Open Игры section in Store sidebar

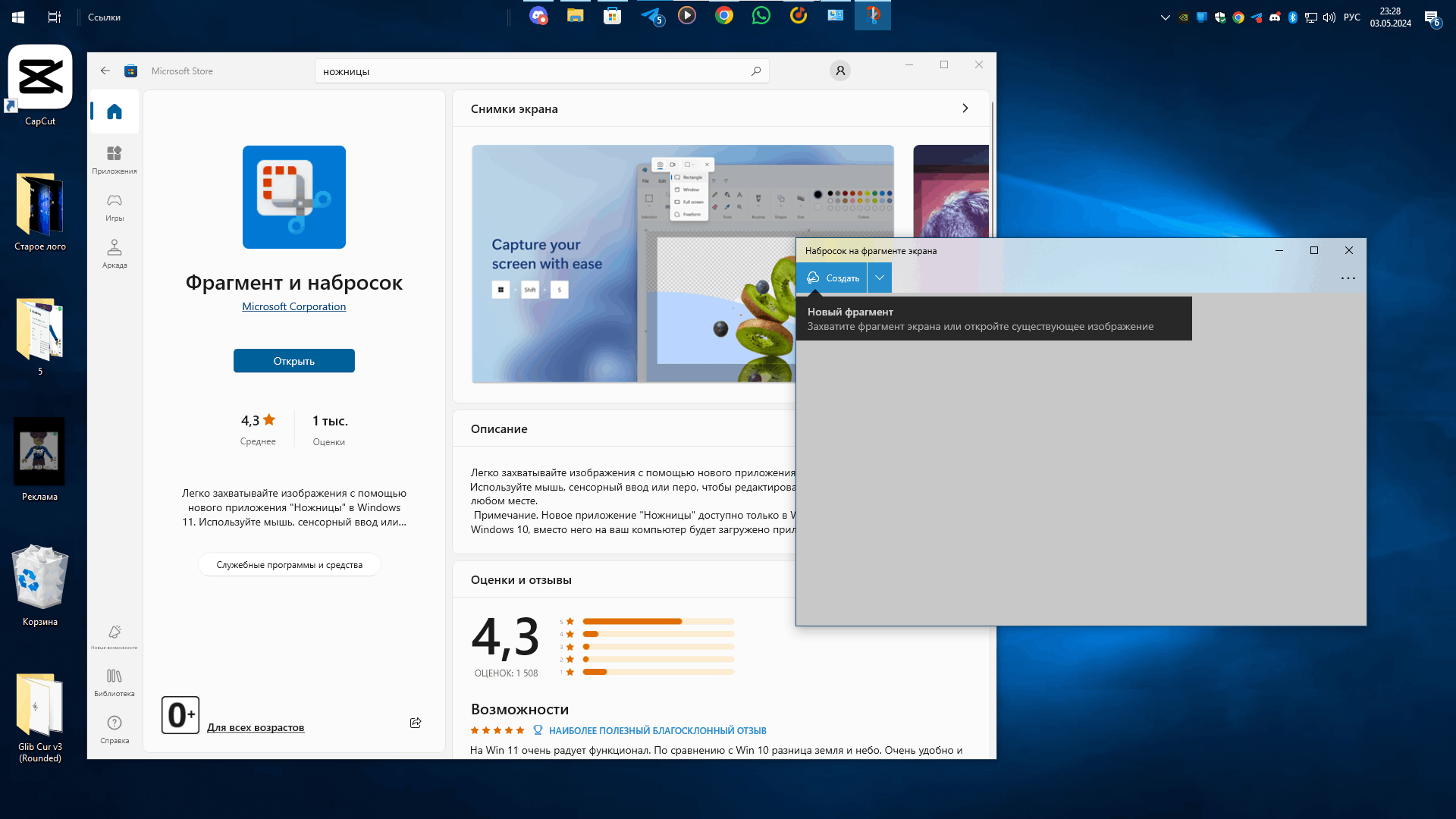115,207
